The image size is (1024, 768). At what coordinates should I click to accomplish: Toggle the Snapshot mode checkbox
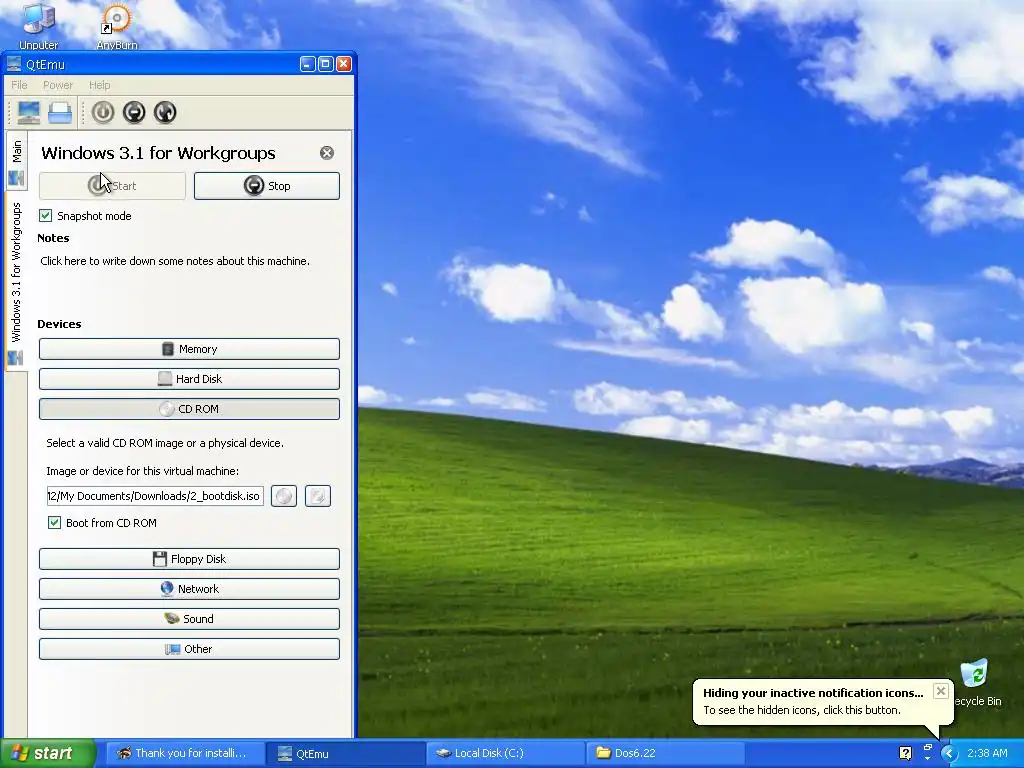point(46,216)
